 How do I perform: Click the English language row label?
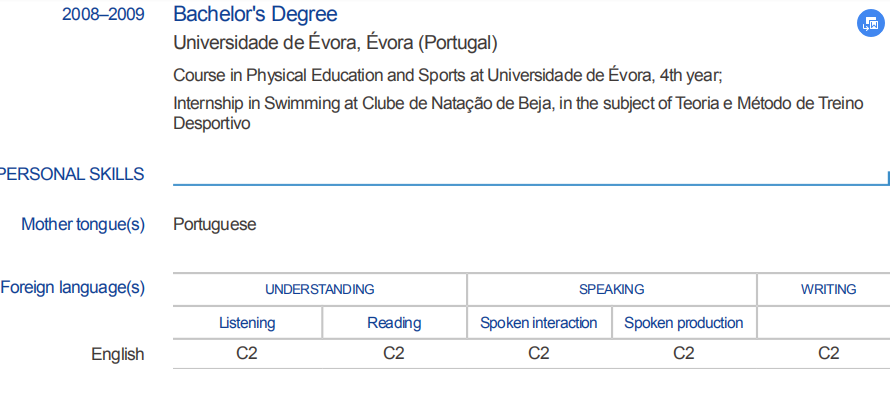coord(117,354)
